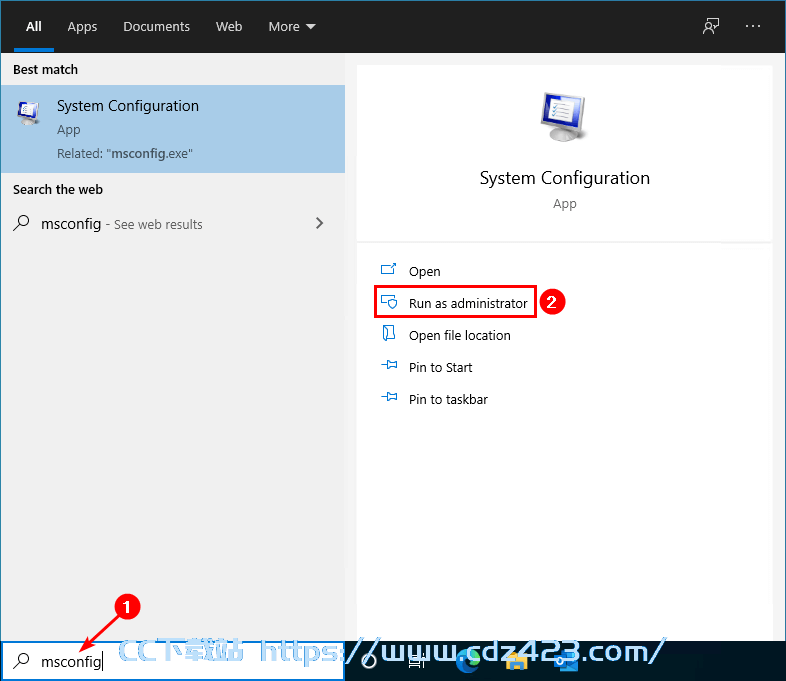Image resolution: width=786 pixels, height=681 pixels.
Task: Click the pin icon beside Pin to Start
Action: pos(389,365)
